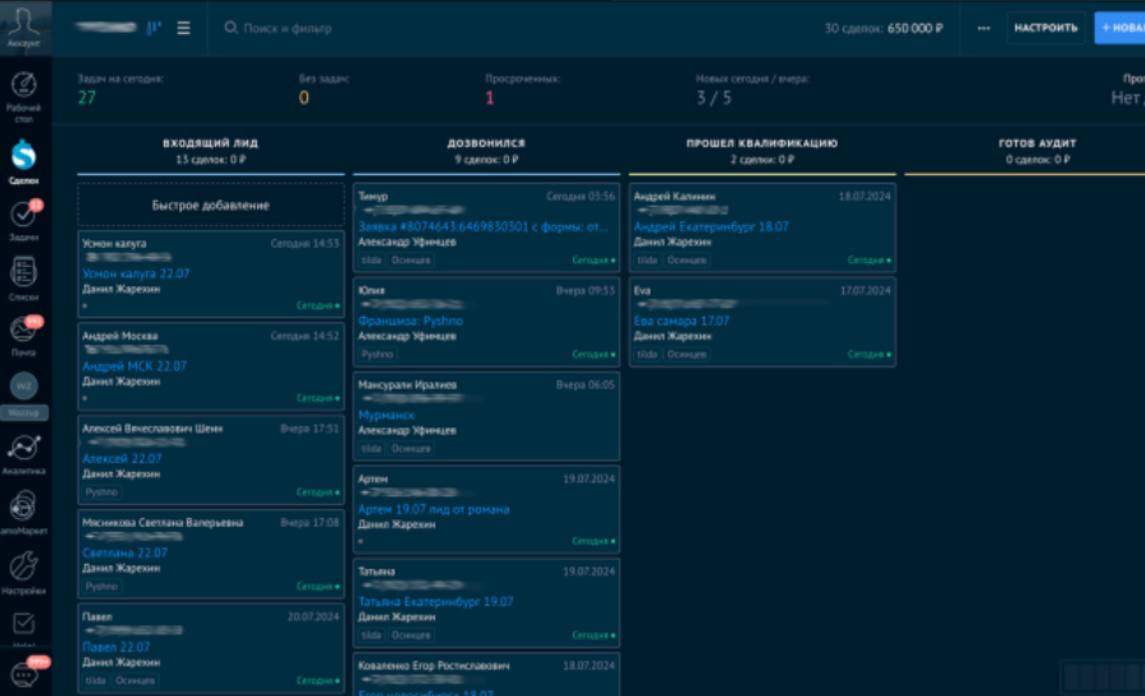1145x696 pixels.
Task: Open the Wazzup WZ sidebar icon
Action: (x=23, y=386)
